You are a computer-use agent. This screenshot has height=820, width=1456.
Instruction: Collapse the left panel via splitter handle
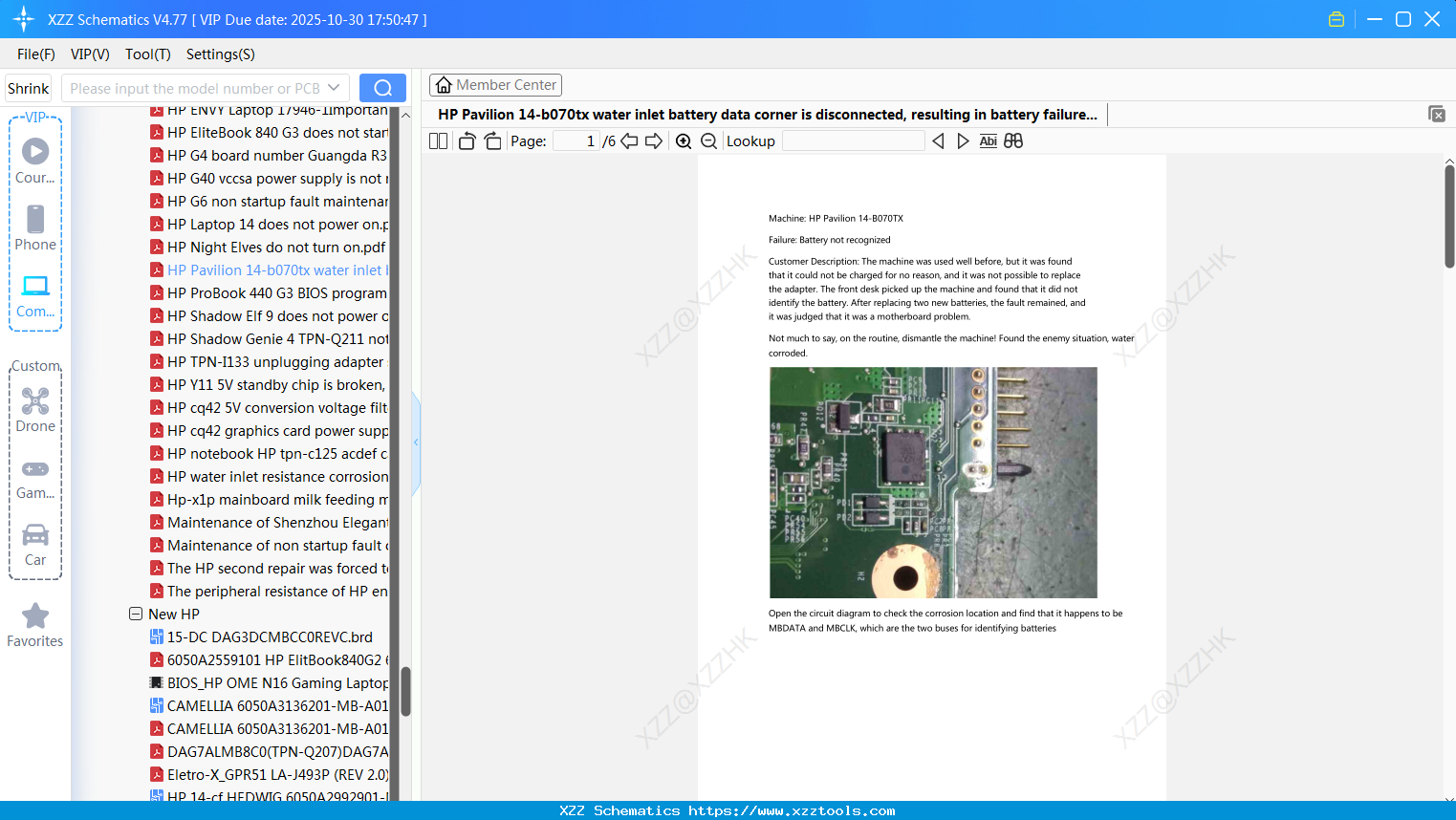click(x=416, y=442)
